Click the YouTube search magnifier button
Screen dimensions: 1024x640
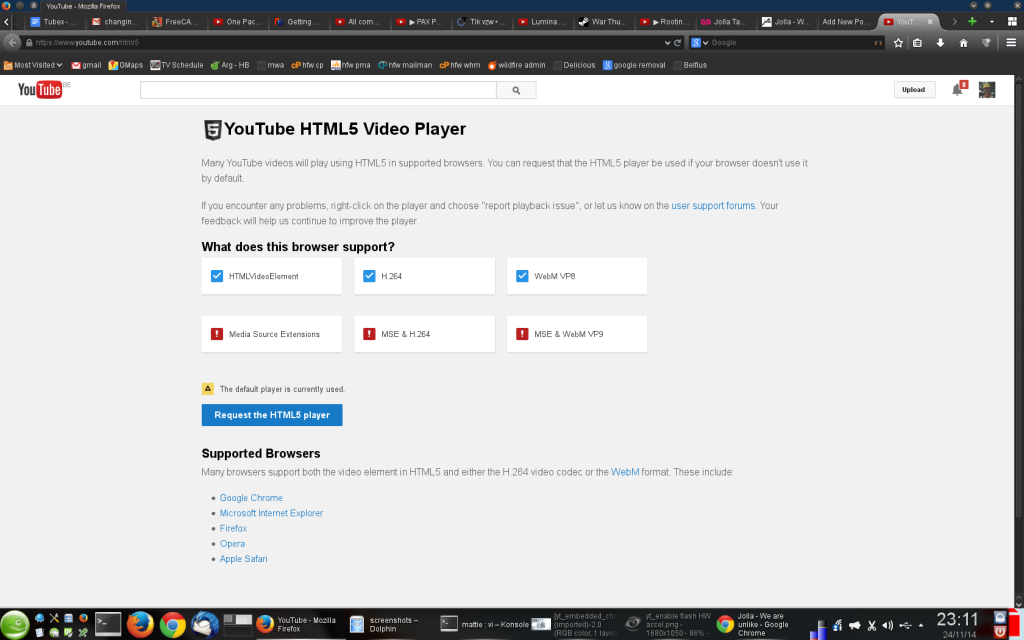click(516, 90)
